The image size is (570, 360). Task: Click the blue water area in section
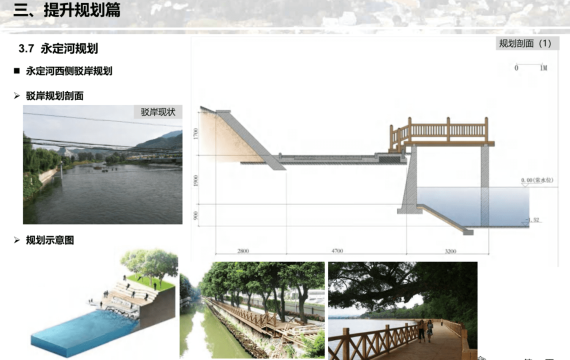pyautogui.click(x=473, y=207)
